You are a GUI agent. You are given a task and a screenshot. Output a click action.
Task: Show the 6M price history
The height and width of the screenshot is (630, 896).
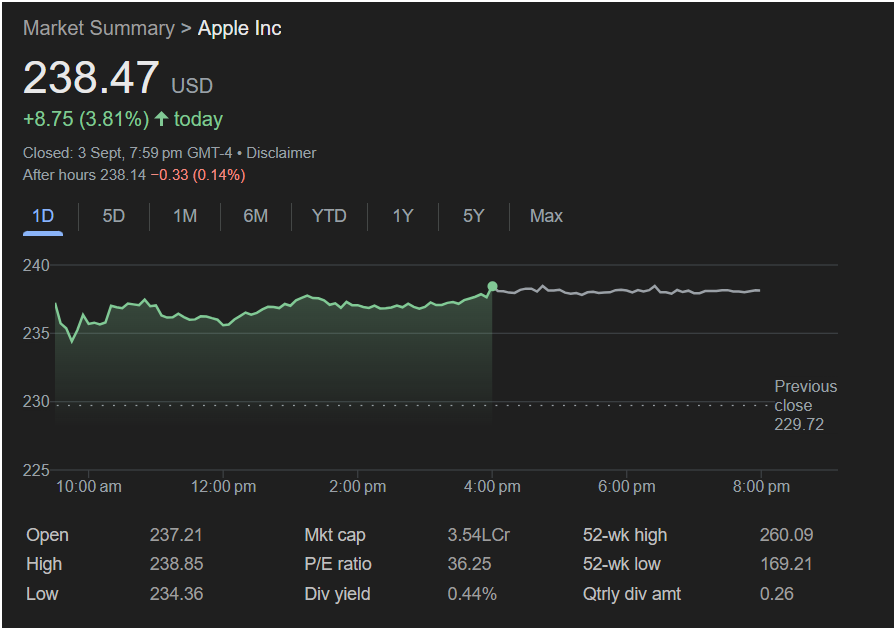[x=255, y=216]
